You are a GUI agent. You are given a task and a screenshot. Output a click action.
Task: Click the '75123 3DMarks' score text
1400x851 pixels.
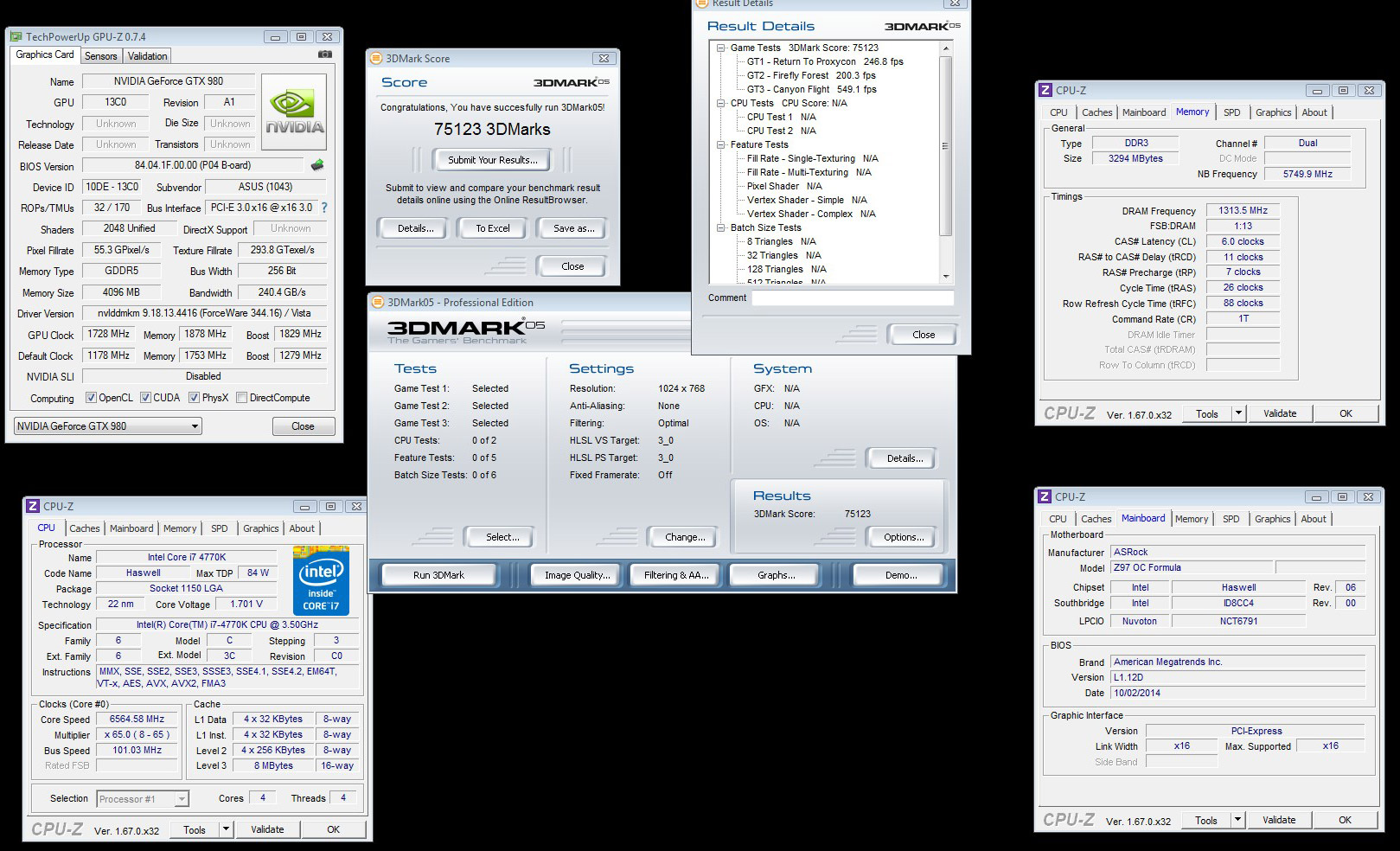click(492, 130)
